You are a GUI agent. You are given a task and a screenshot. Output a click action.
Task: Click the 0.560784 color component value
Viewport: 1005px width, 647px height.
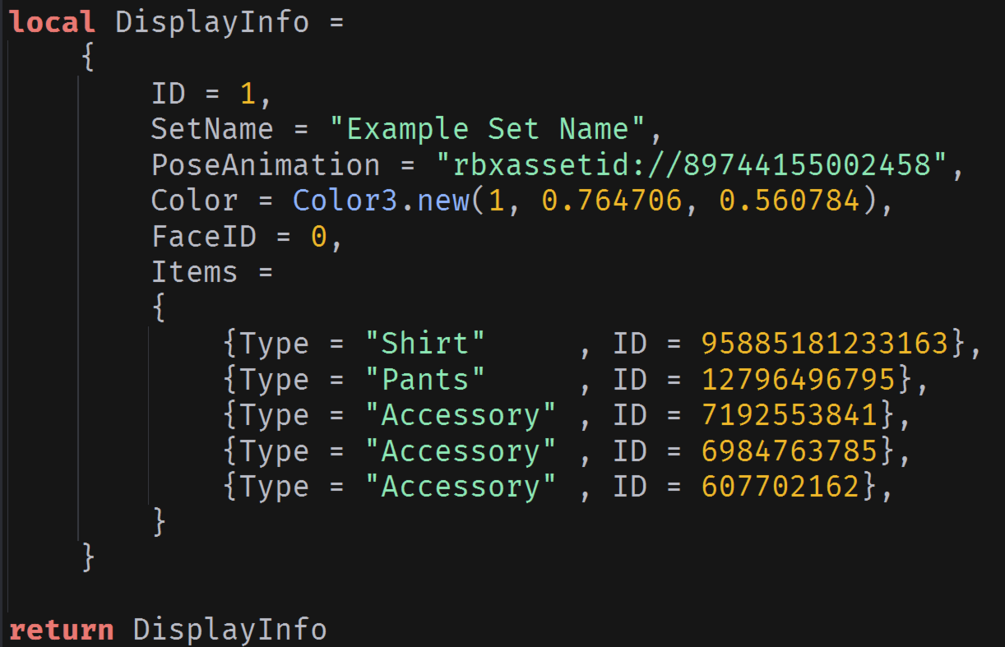point(789,201)
